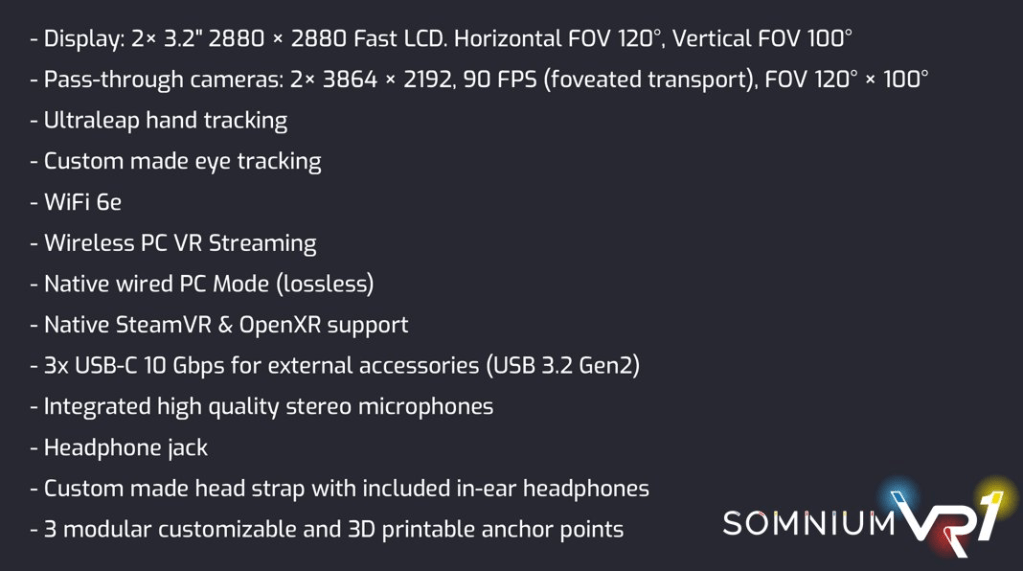Image resolution: width=1023 pixels, height=571 pixels.
Task: Select the Headphone jack line
Action: (x=119, y=447)
